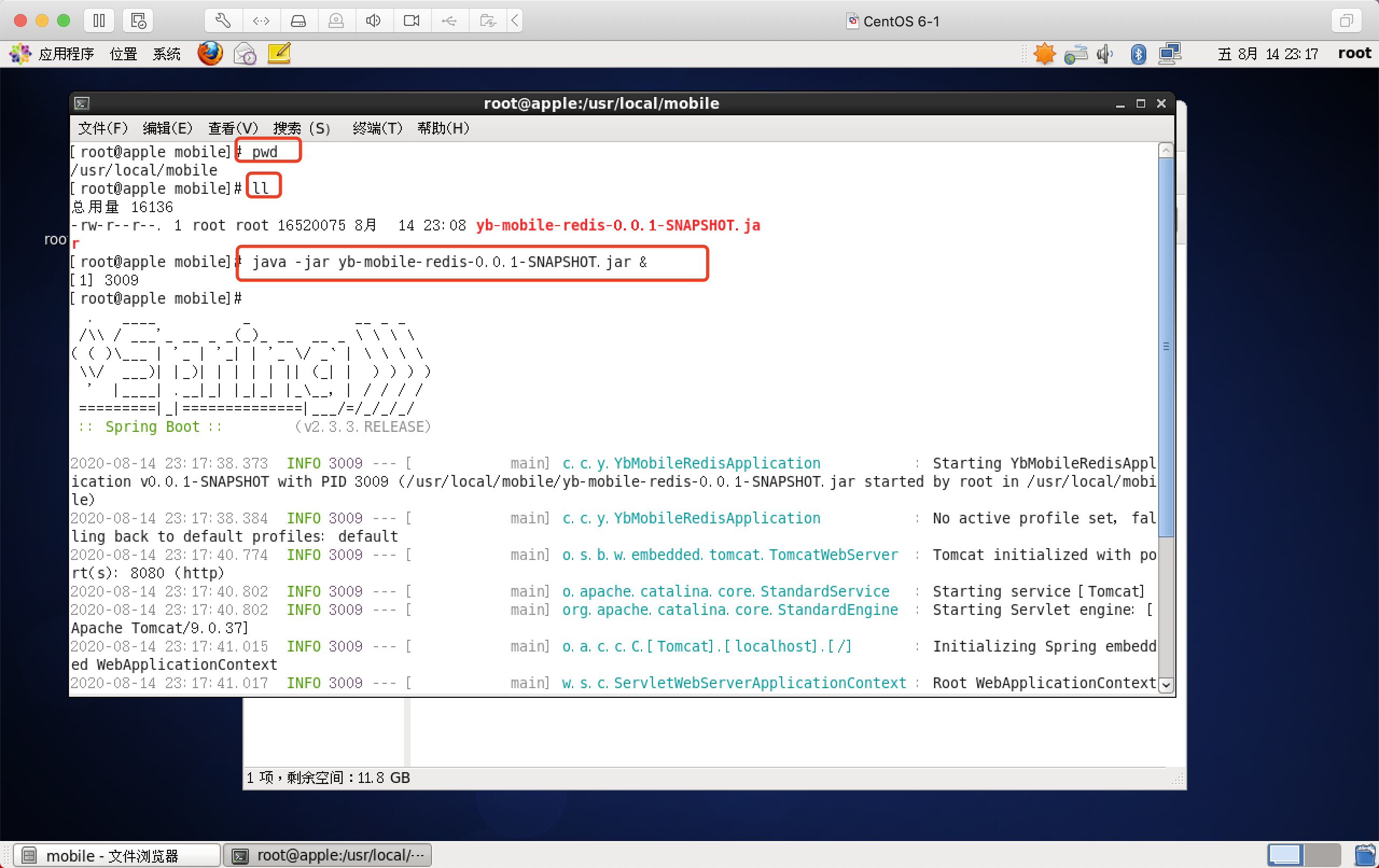Open the 文件(F) menu in terminal
This screenshot has height=868, width=1379.
click(103, 128)
